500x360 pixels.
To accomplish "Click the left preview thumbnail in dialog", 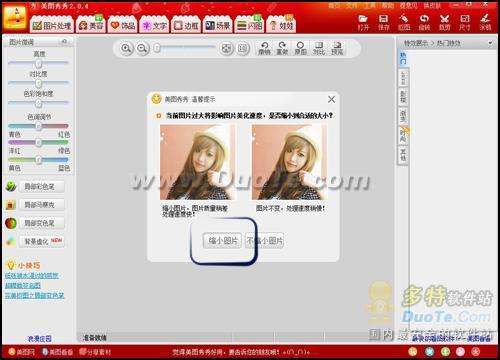I will click(x=198, y=162).
